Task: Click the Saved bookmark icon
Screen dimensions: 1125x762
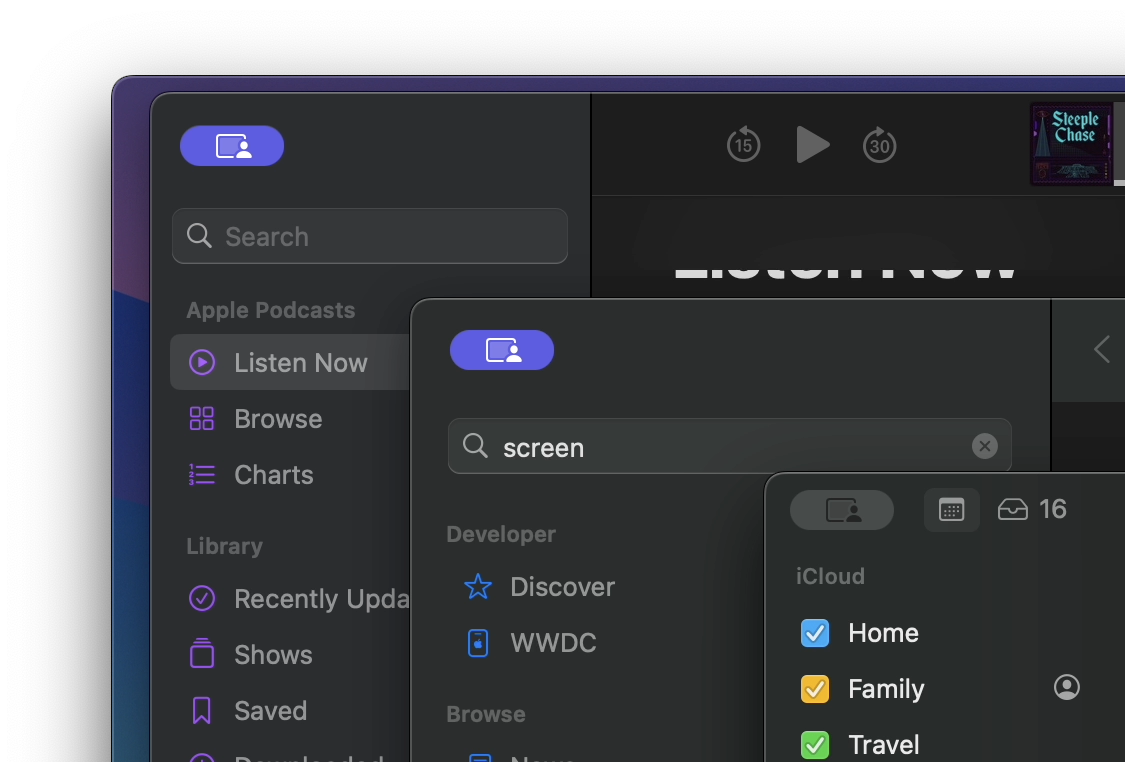Action: [x=202, y=710]
